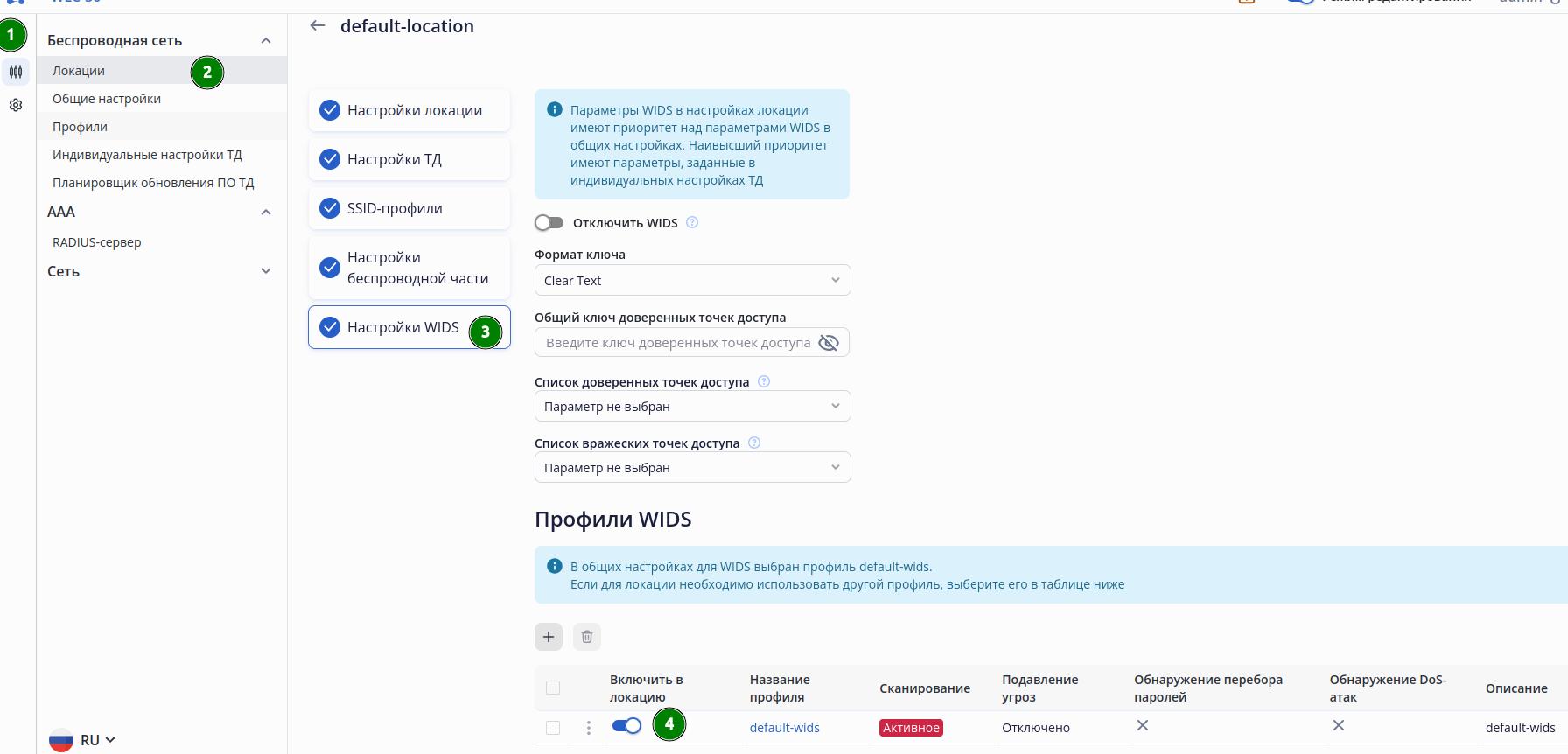The height and width of the screenshot is (754, 1568).
Task: Open the three-dot menu for default-wids row
Action: coord(589,727)
